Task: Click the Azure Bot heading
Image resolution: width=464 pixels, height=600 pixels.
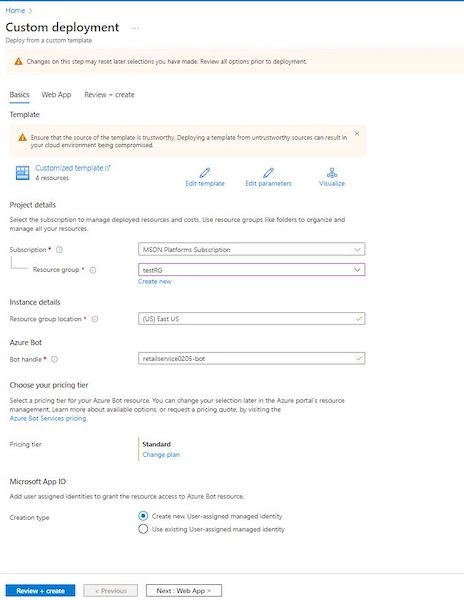Action: 26,342
